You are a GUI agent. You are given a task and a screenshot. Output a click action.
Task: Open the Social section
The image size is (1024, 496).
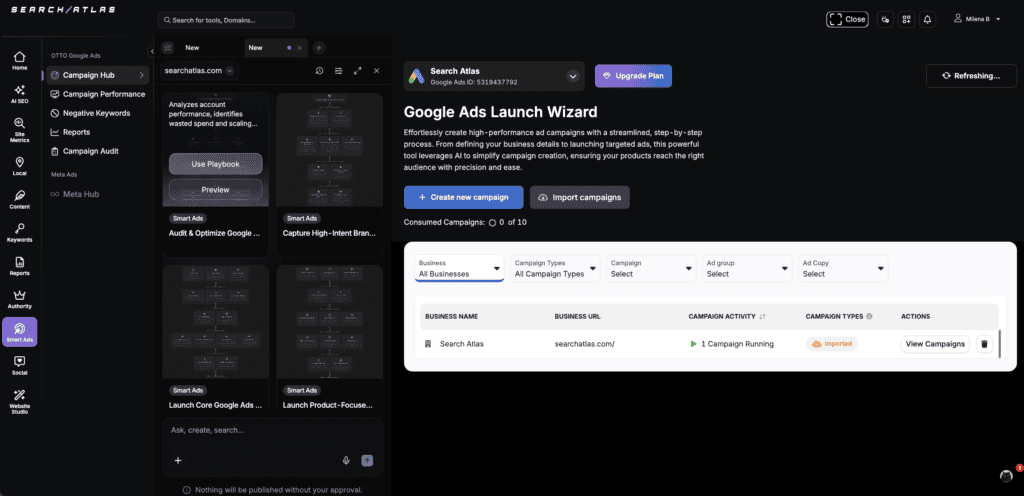(20, 366)
